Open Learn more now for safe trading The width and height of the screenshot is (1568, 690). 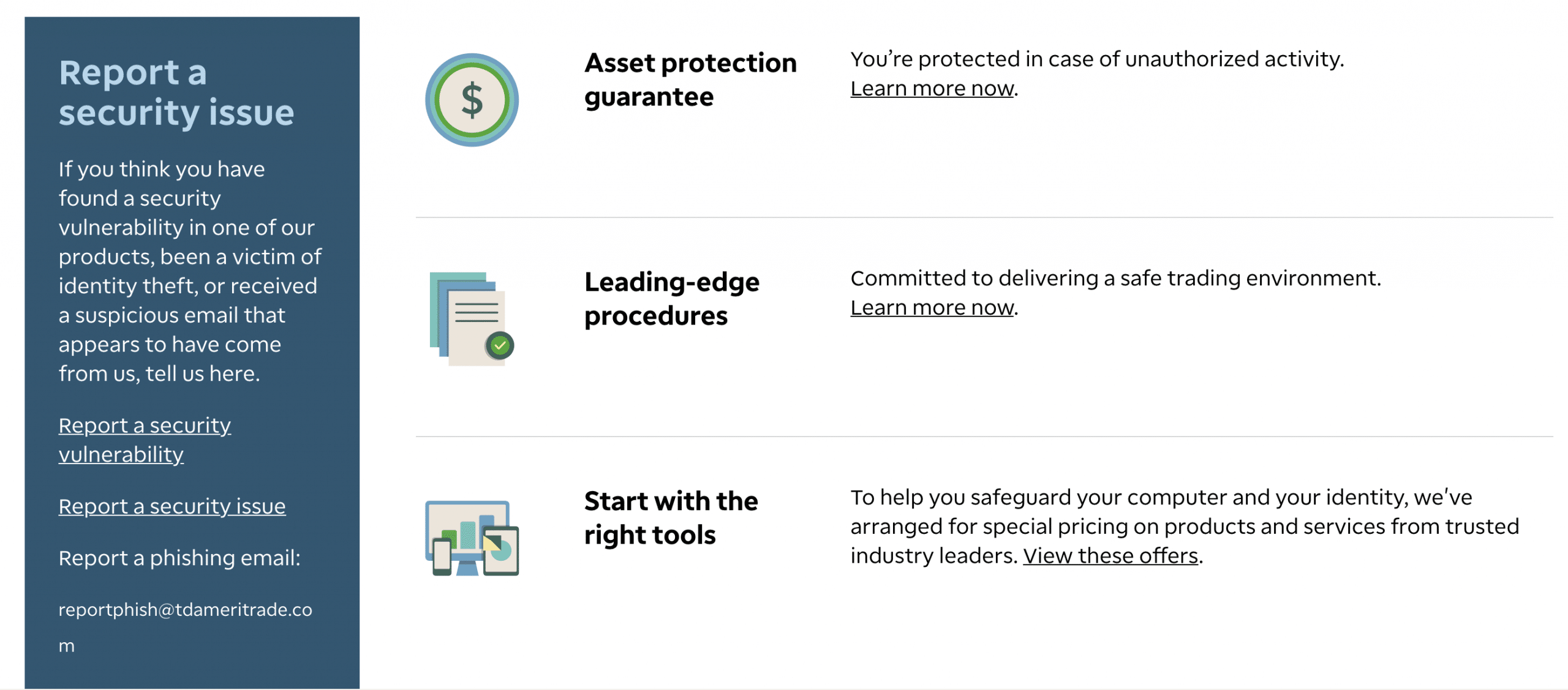[x=932, y=308]
